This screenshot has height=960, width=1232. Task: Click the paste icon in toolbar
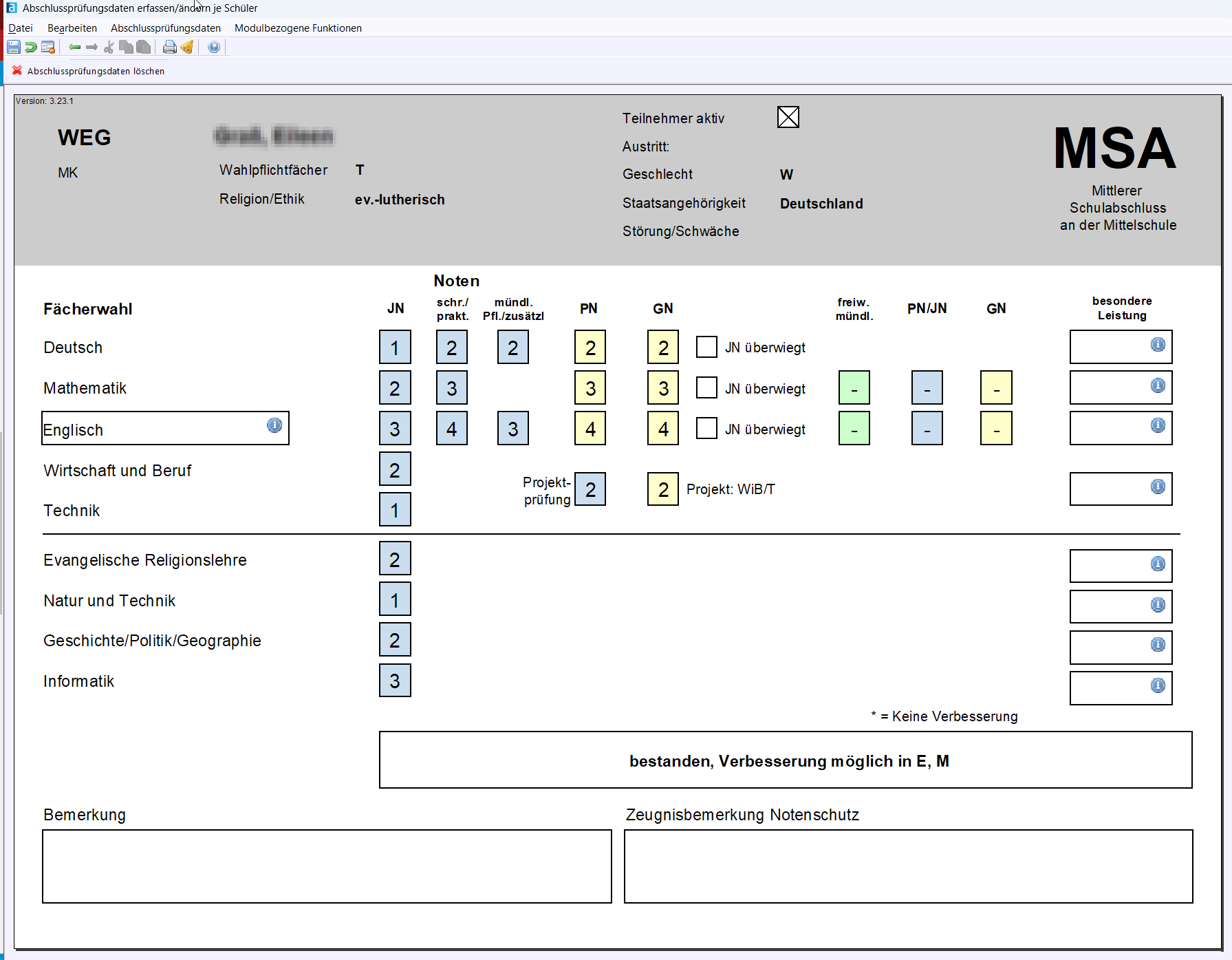point(143,47)
